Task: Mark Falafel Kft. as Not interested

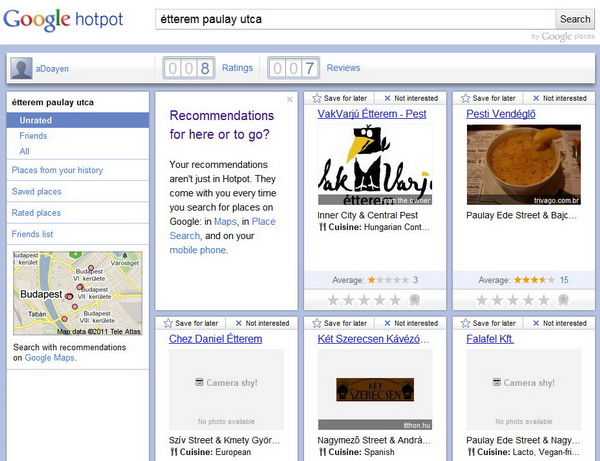Action: click(560, 323)
